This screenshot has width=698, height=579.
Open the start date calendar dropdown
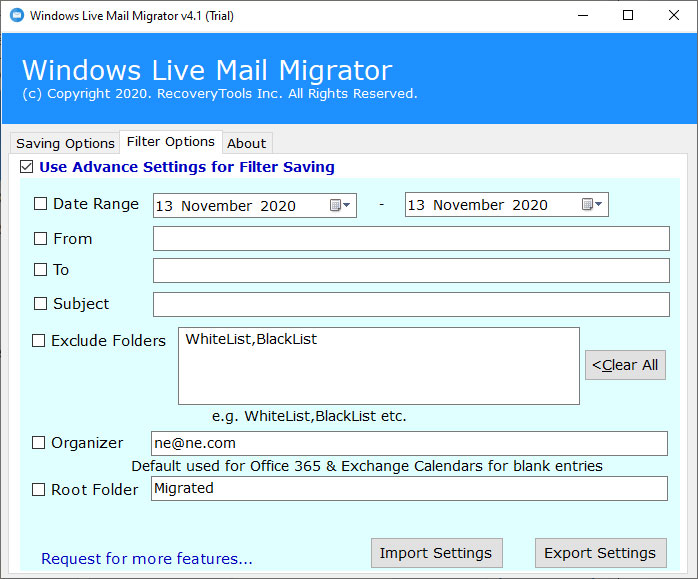coord(341,205)
